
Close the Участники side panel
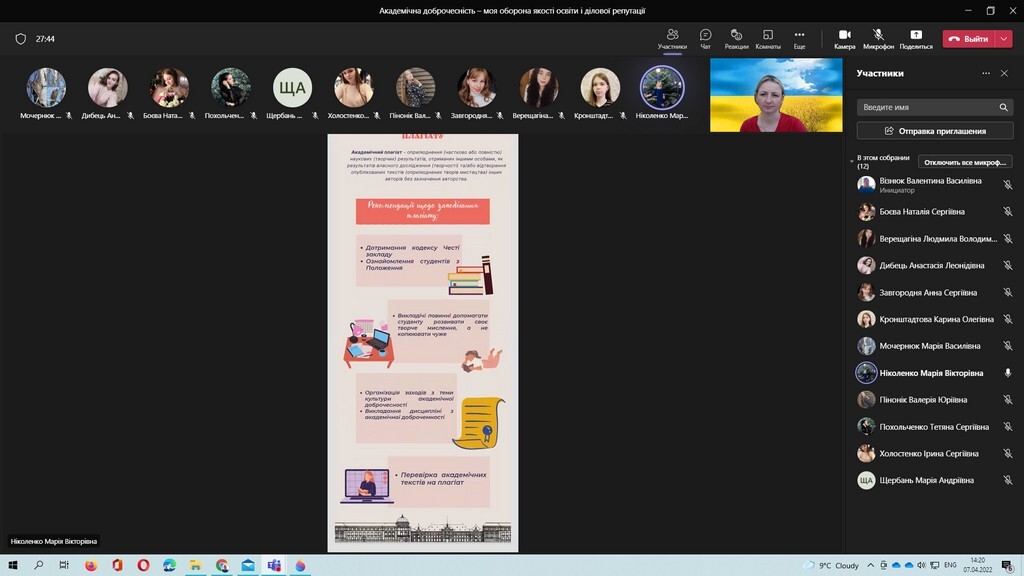(1005, 73)
